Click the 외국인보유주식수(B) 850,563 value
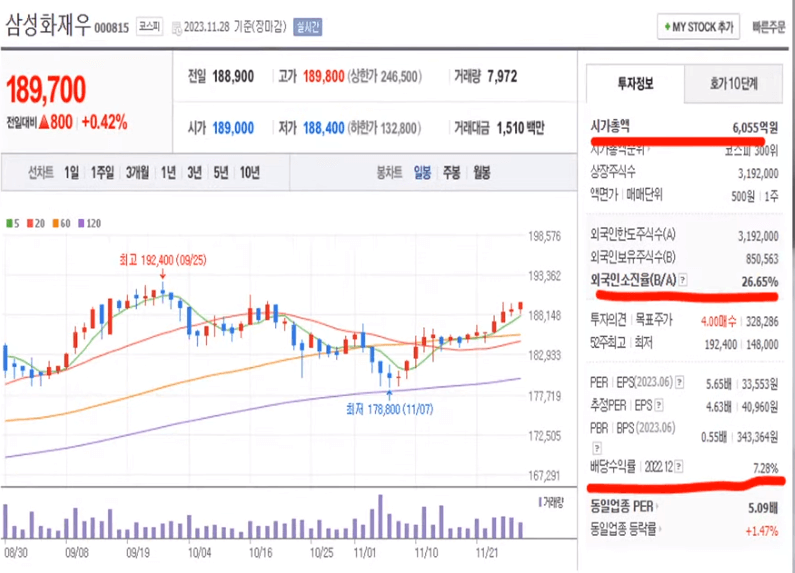 pos(762,259)
